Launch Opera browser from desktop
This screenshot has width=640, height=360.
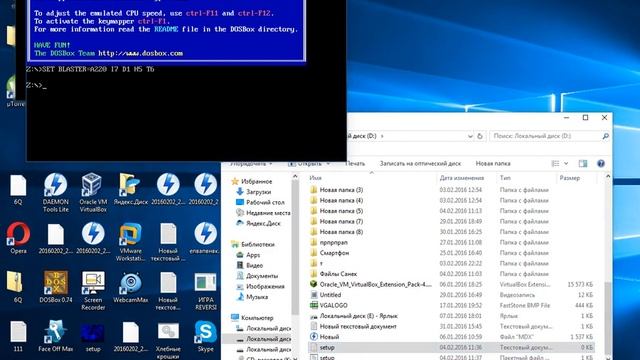point(18,238)
